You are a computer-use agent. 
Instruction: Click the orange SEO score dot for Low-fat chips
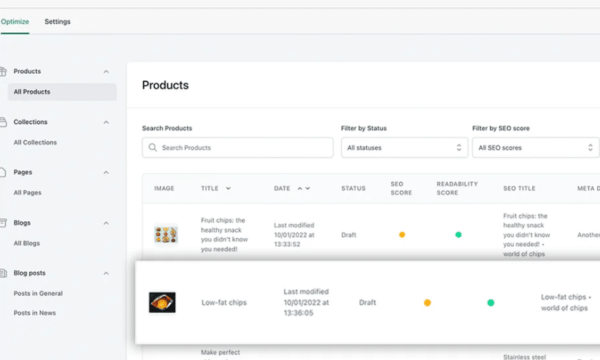(427, 303)
